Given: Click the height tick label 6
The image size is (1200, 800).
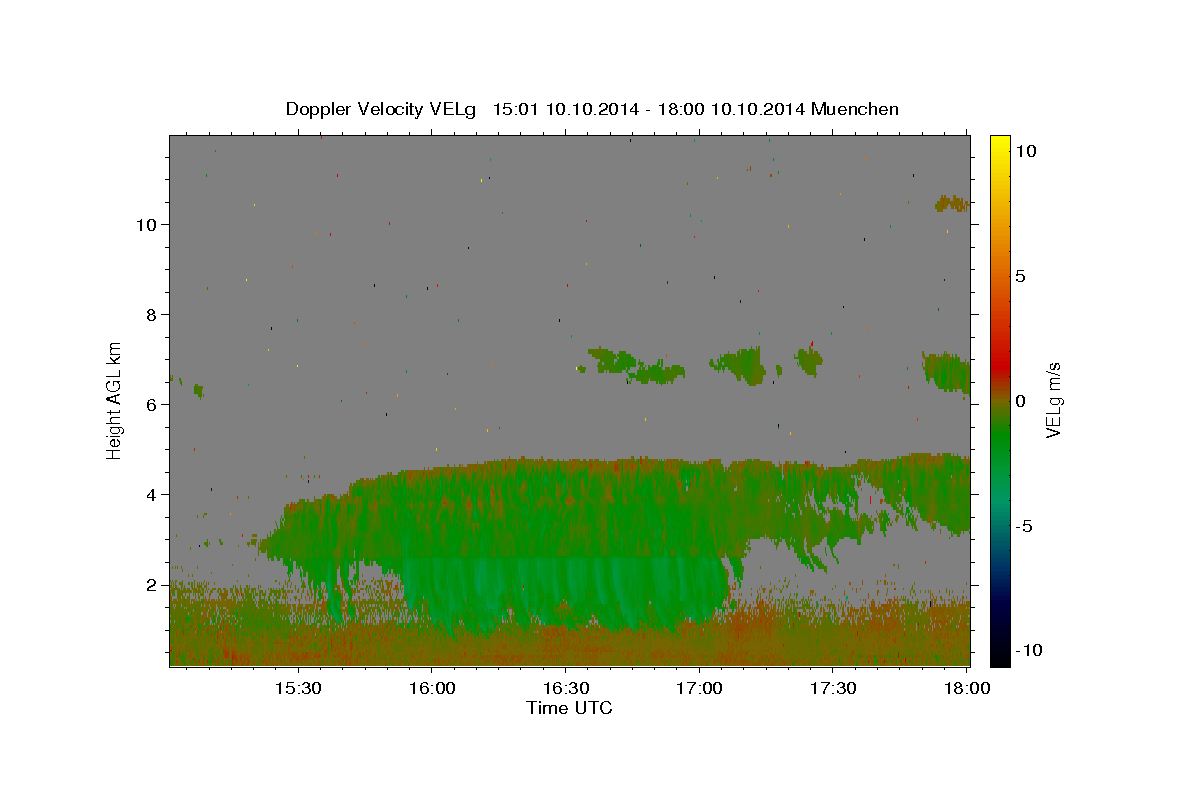Looking at the screenshot, I should 152,404.
